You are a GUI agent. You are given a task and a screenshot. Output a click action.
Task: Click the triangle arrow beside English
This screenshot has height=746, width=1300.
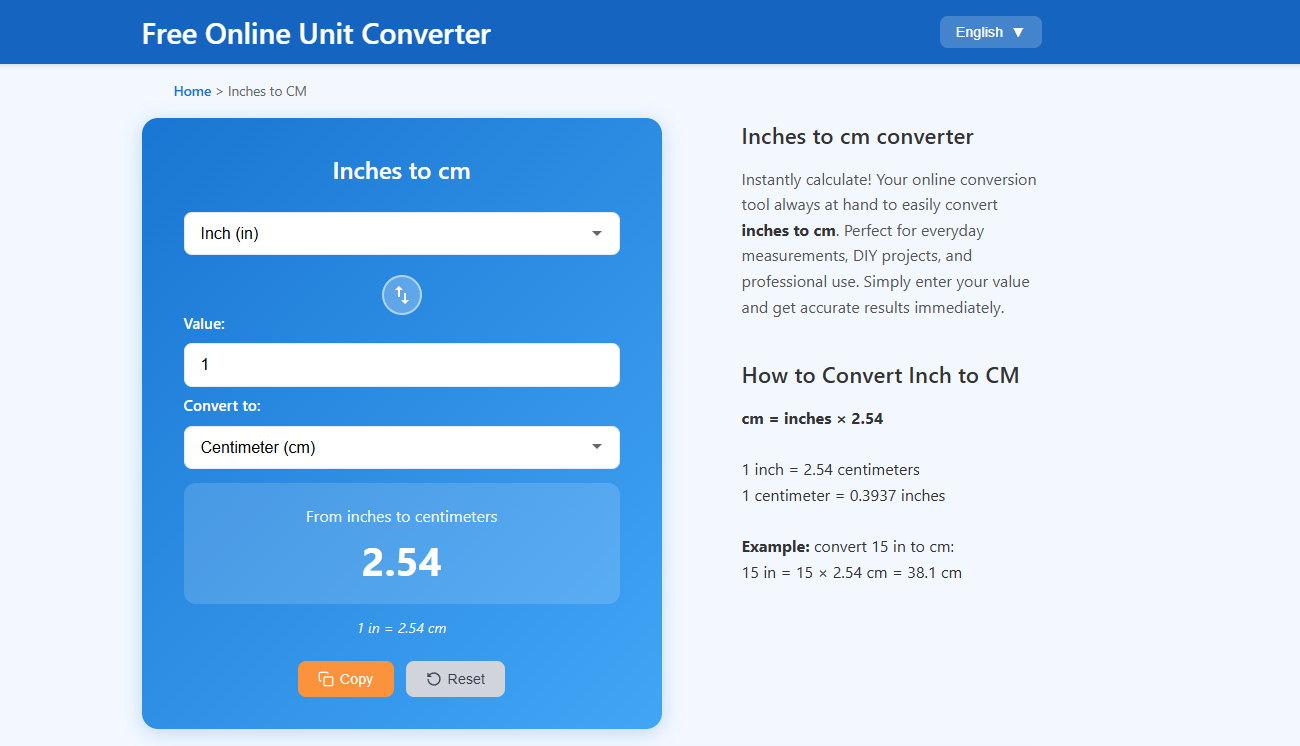point(1018,32)
